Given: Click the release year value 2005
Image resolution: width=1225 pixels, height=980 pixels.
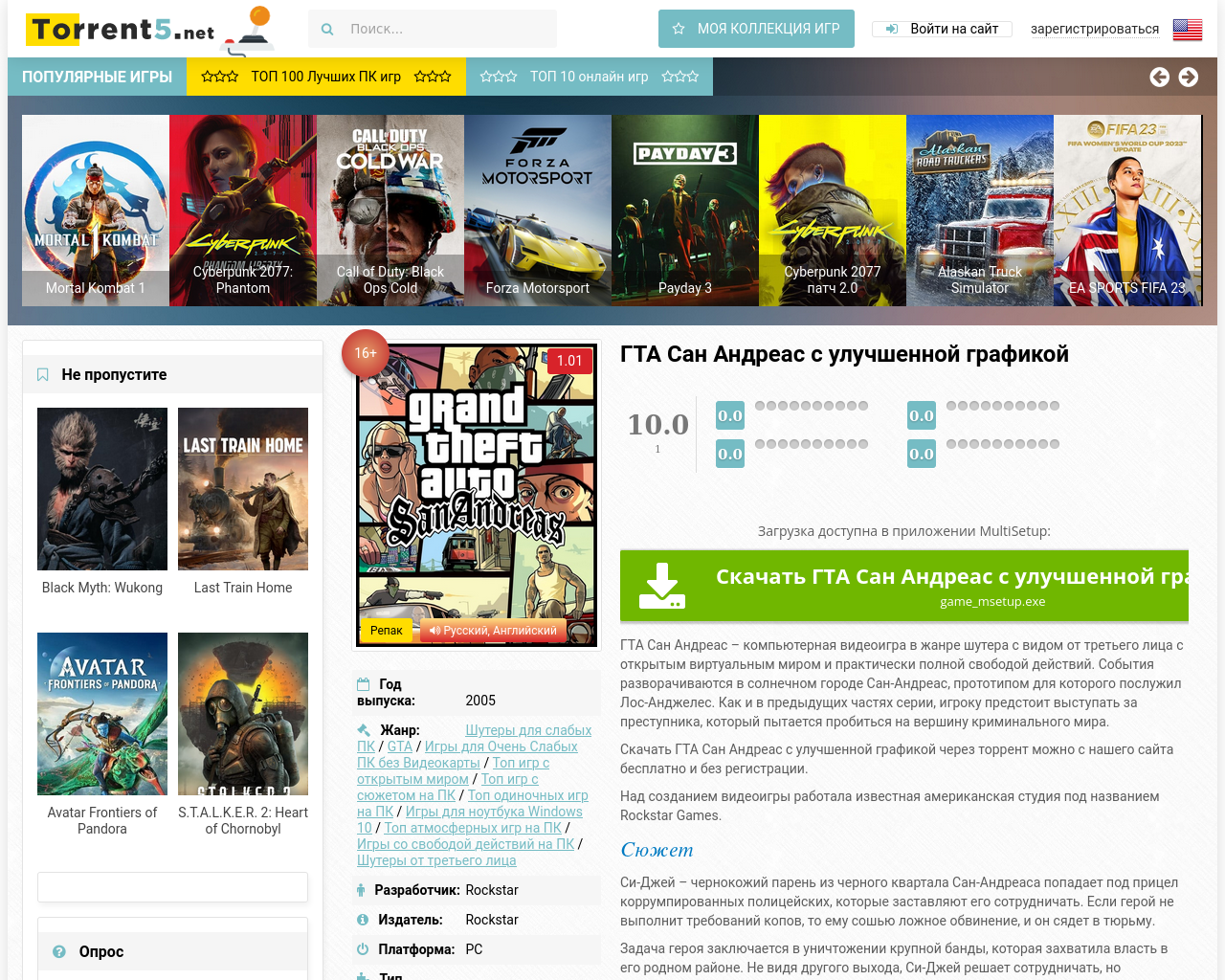Looking at the screenshot, I should pyautogui.click(x=480, y=701).
